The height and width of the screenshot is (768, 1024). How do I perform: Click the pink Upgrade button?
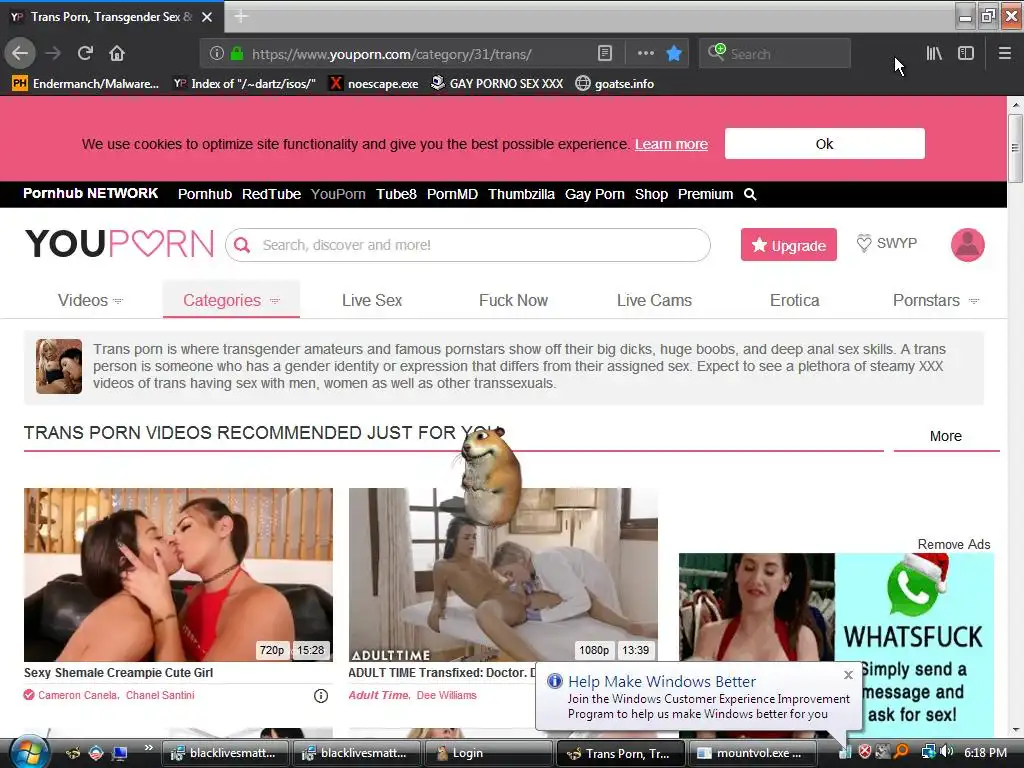click(788, 245)
